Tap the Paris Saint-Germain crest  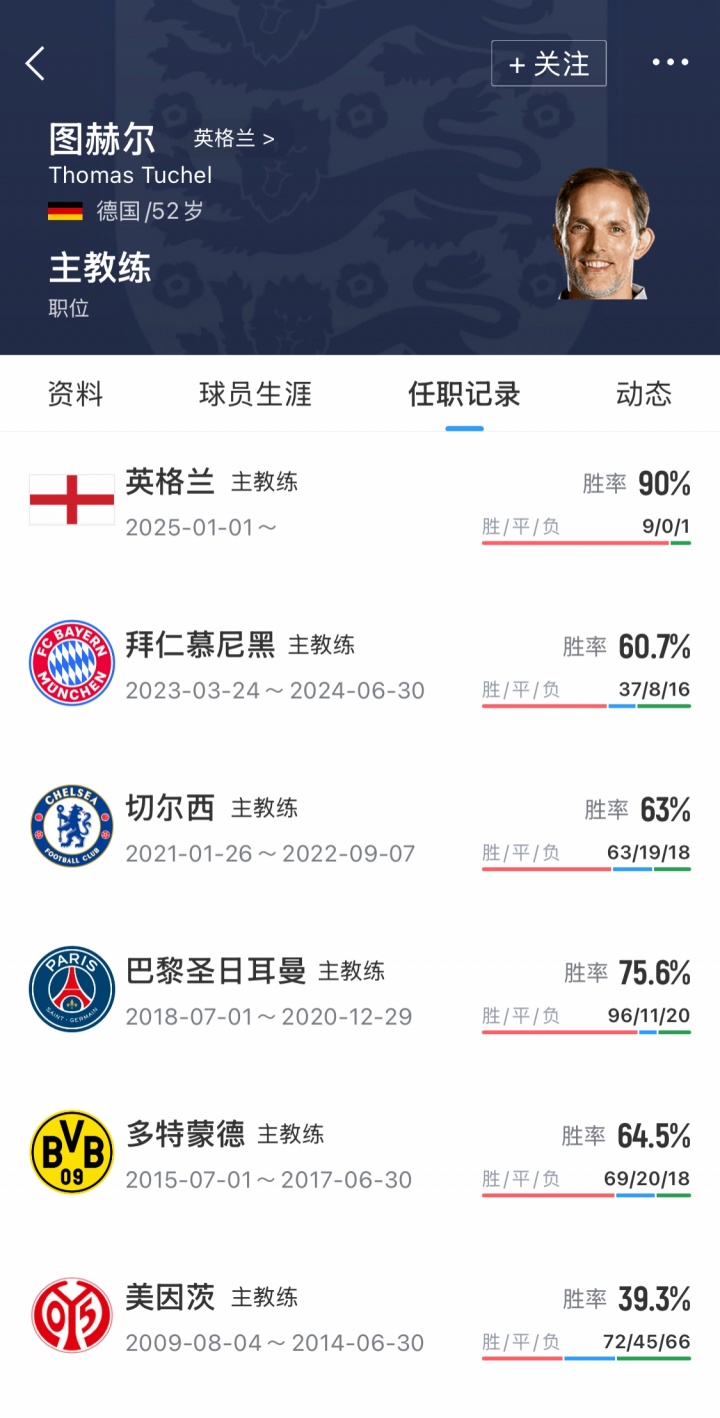(x=72, y=988)
